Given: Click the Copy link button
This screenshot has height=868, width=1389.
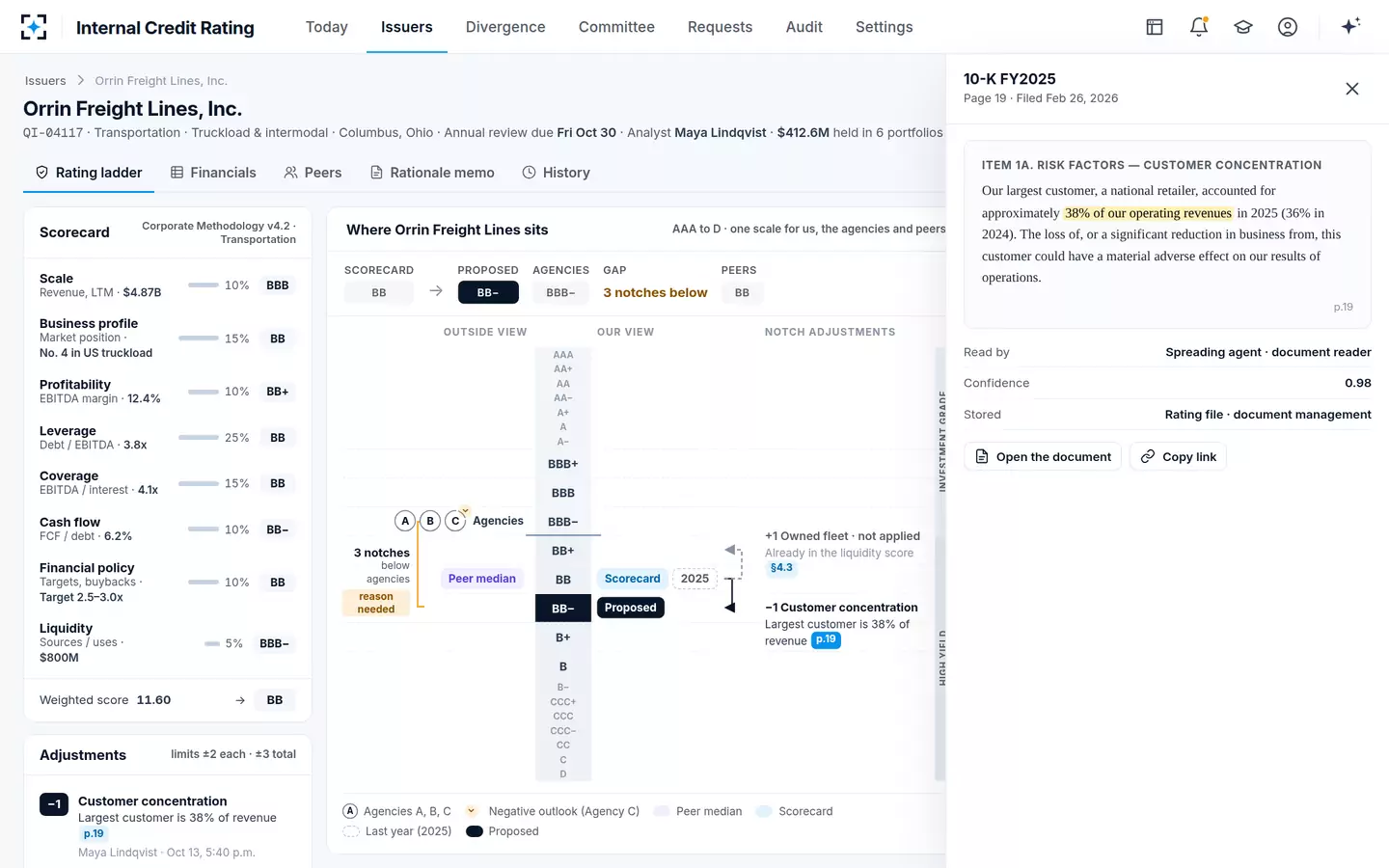Looking at the screenshot, I should coord(1178,457).
